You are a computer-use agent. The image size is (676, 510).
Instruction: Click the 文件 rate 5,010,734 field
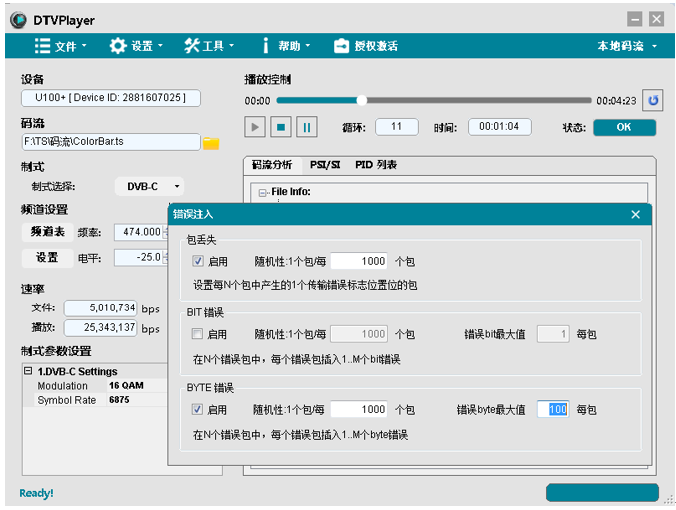click(100, 308)
